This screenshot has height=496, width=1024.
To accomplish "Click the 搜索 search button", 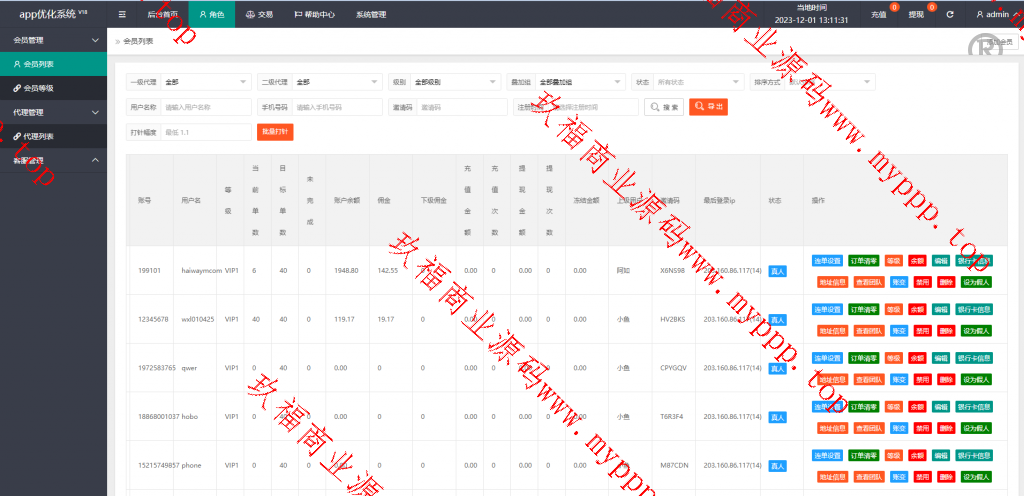I will [x=664, y=107].
